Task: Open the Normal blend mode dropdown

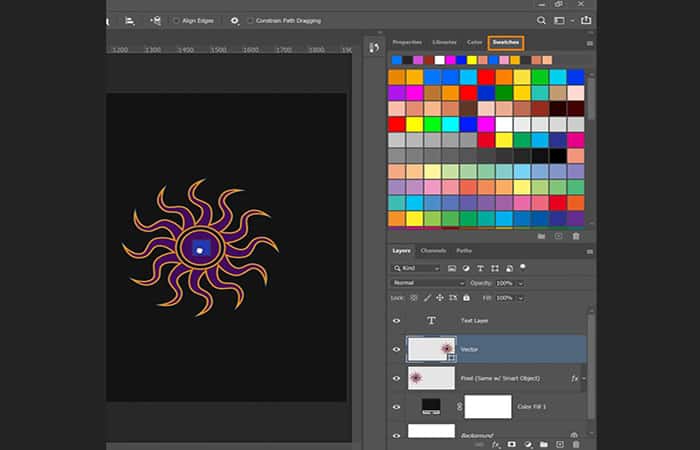Action: pyautogui.click(x=428, y=283)
